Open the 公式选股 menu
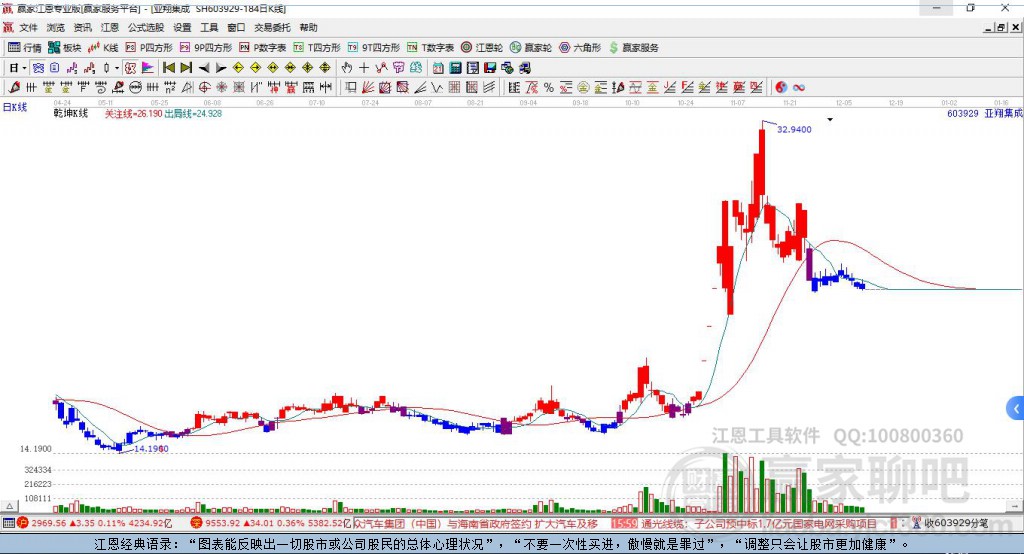This screenshot has height=554, width=1024. (146, 27)
